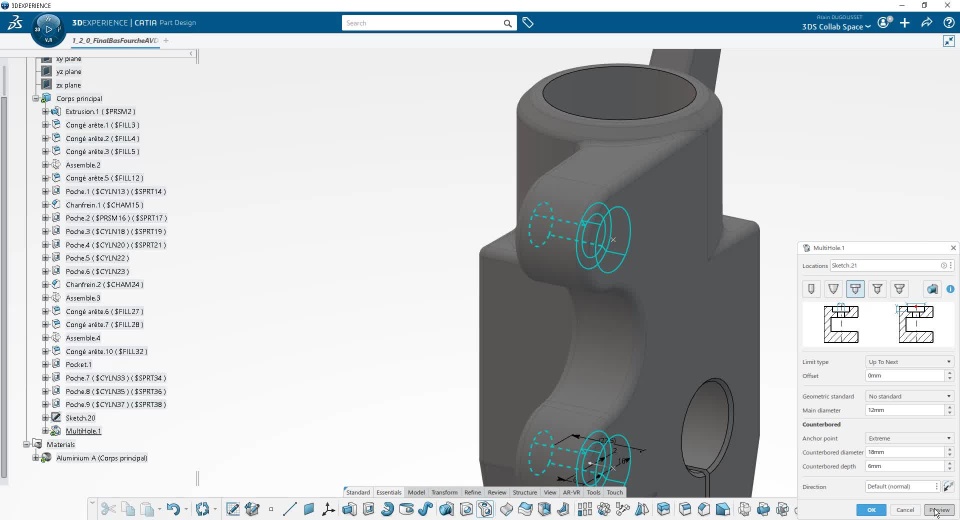
Task: Select the Pad extrusion tool icon
Action: coord(349,509)
